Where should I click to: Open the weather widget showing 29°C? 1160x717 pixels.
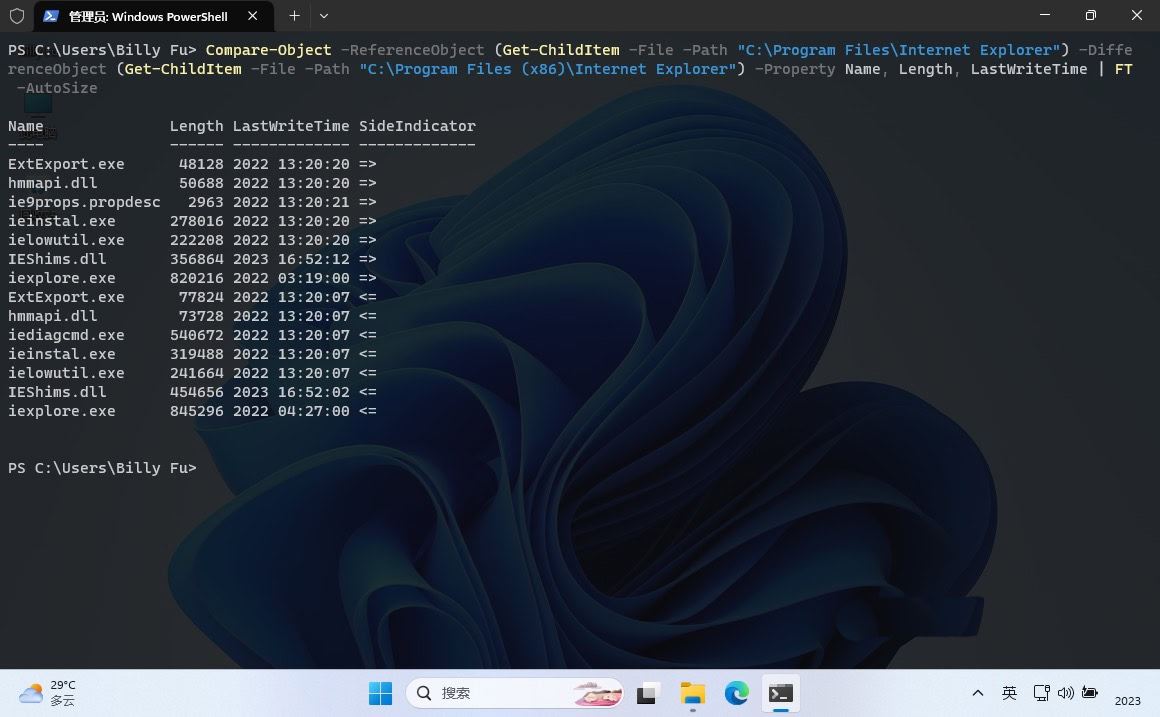[45, 692]
